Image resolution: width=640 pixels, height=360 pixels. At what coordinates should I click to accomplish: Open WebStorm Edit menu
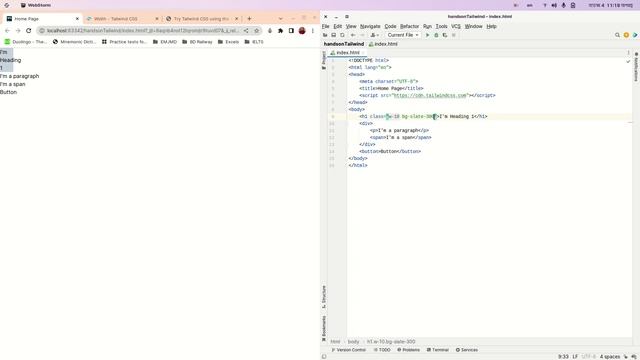(338, 26)
